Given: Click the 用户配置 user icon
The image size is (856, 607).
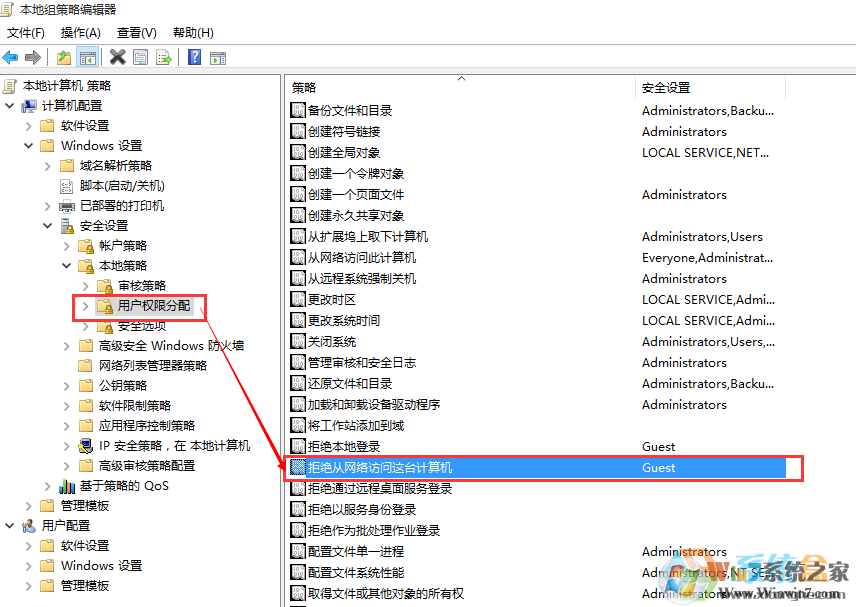Looking at the screenshot, I should pyautogui.click(x=28, y=526).
